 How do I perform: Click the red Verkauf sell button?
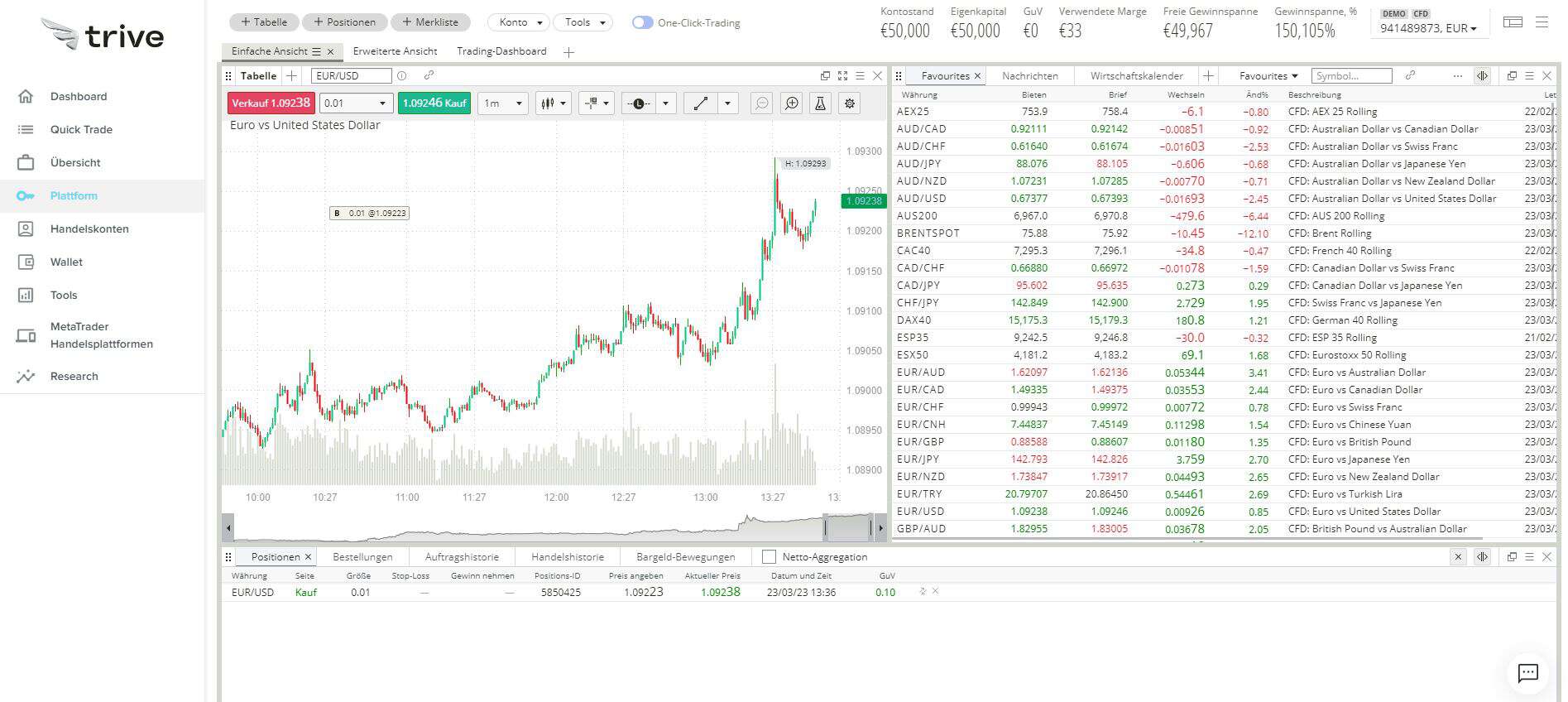[271, 103]
